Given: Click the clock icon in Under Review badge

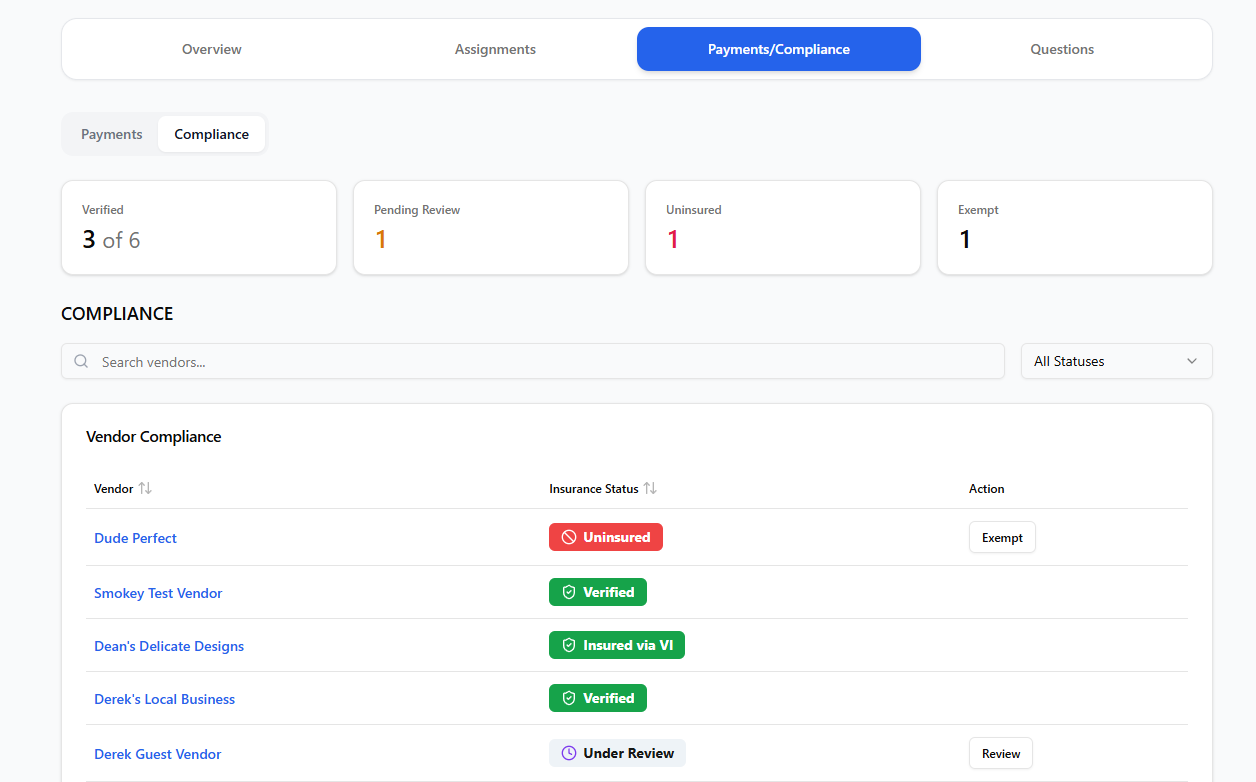Looking at the screenshot, I should point(569,753).
